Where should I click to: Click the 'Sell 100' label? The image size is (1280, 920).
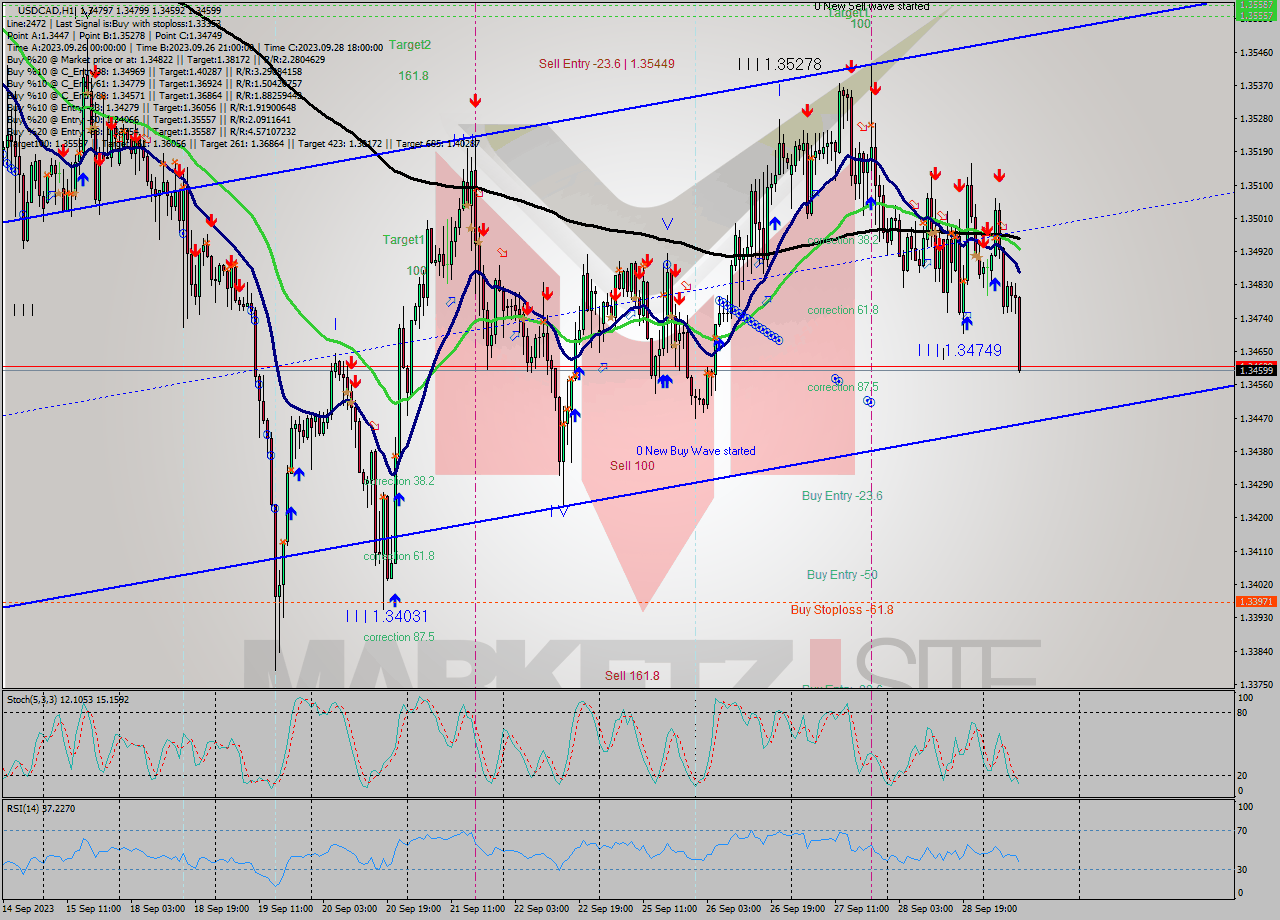[632, 466]
